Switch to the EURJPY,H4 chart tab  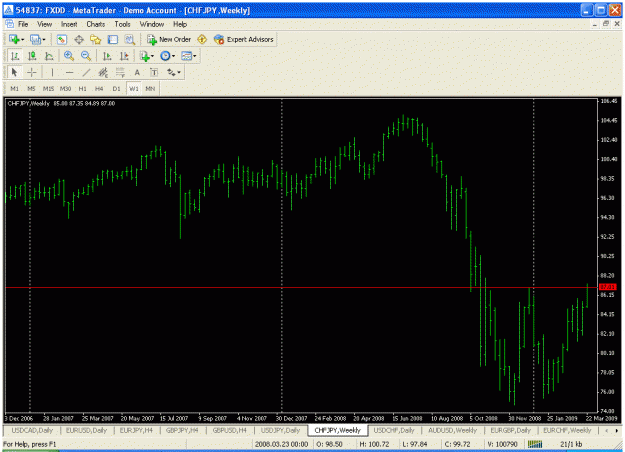(x=136, y=430)
